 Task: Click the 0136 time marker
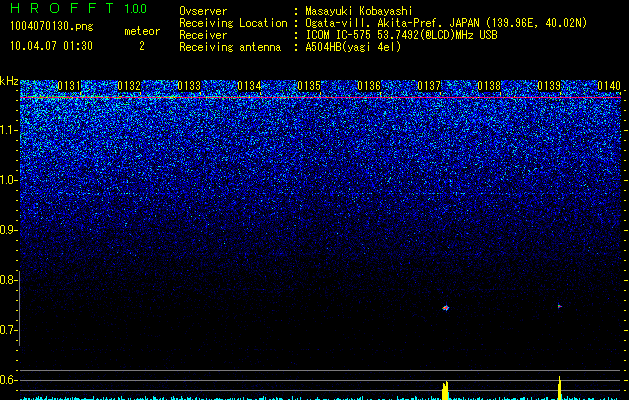pos(369,86)
